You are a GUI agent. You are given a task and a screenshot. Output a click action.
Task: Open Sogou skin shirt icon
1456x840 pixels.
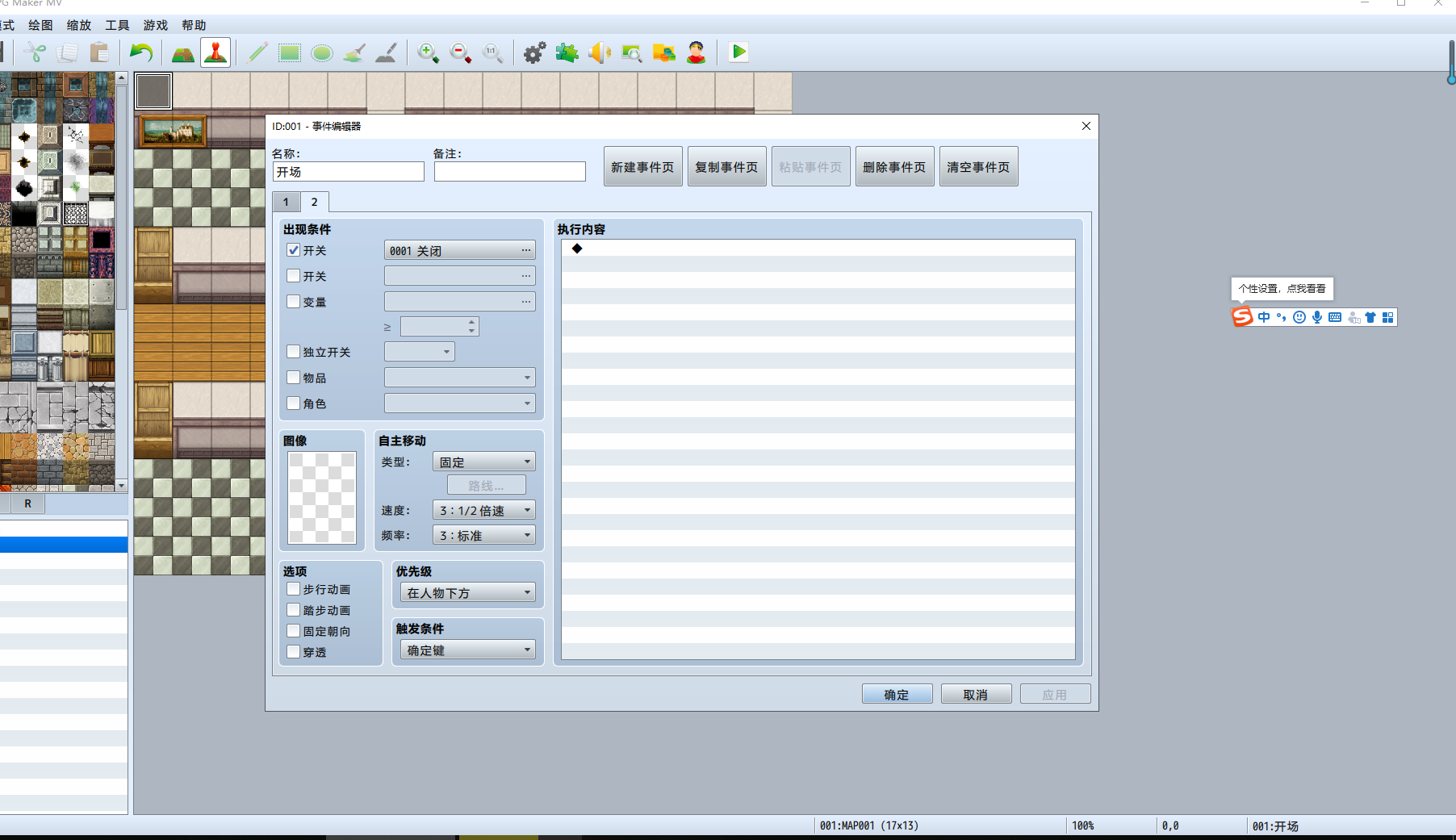point(1370,317)
